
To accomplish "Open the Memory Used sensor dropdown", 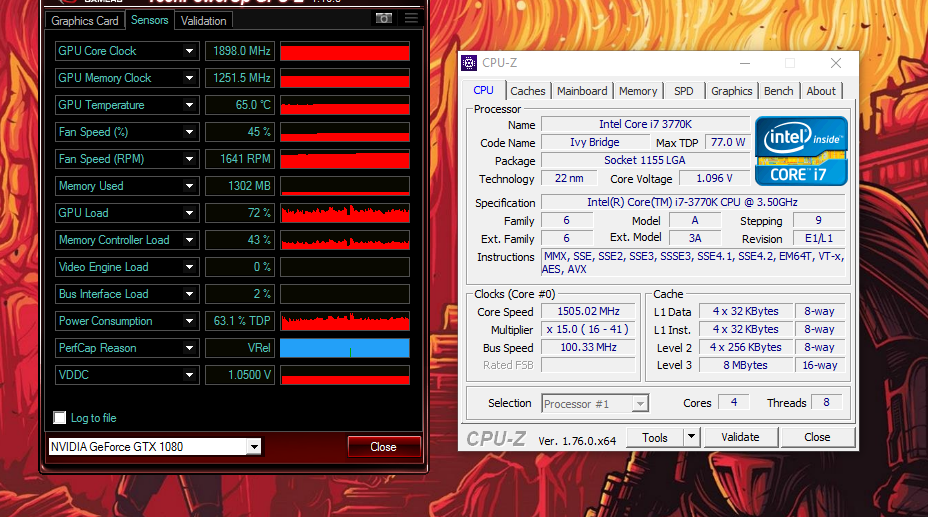I will point(189,186).
